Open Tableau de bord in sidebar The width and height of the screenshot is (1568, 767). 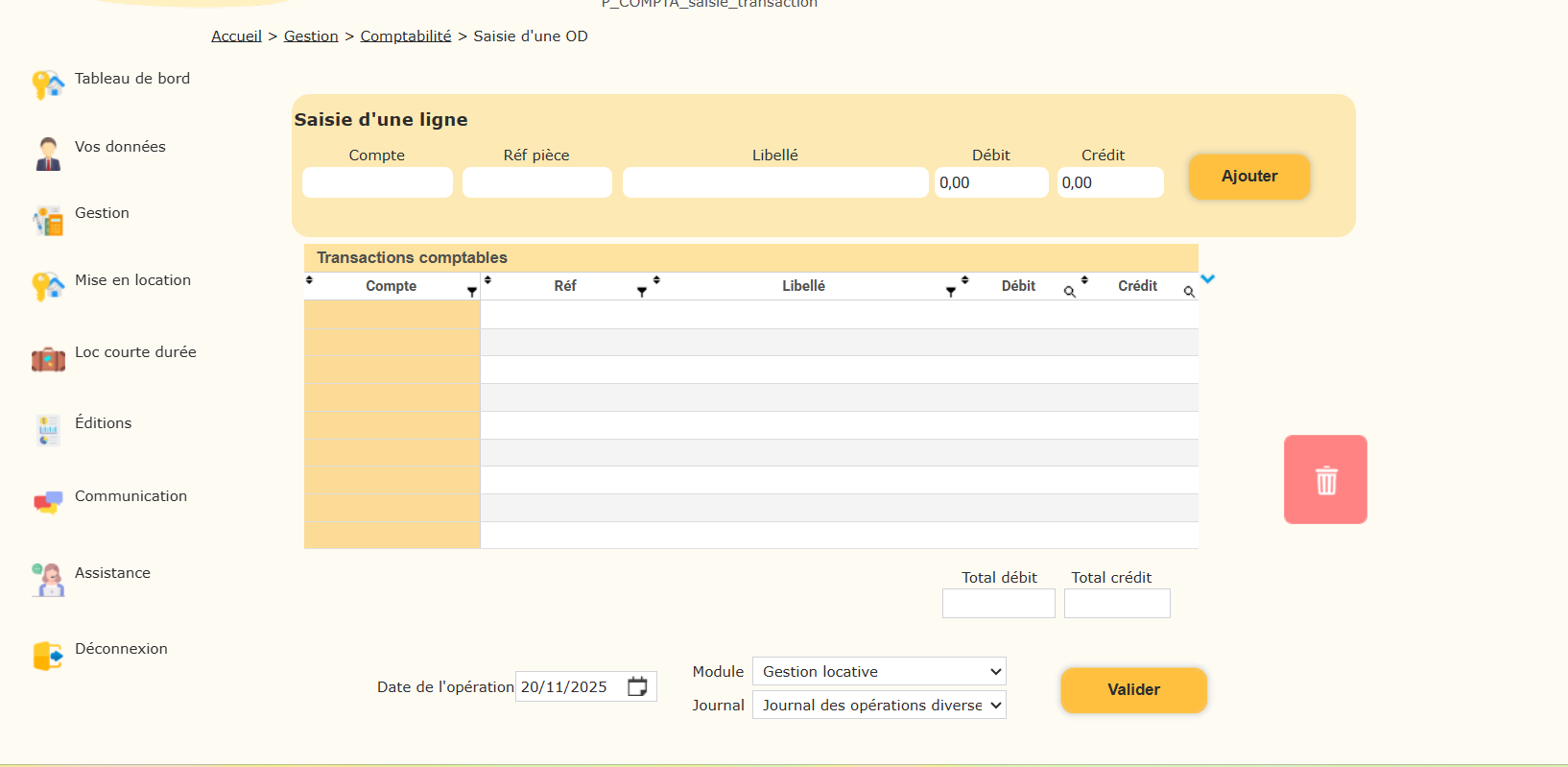(131, 79)
